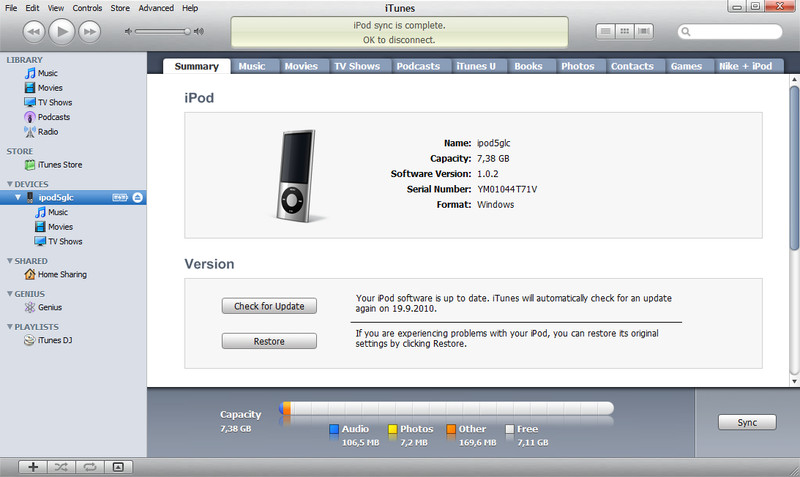The height and width of the screenshot is (477, 800).
Task: Eject the ipod5glc device
Action: [x=137, y=197]
